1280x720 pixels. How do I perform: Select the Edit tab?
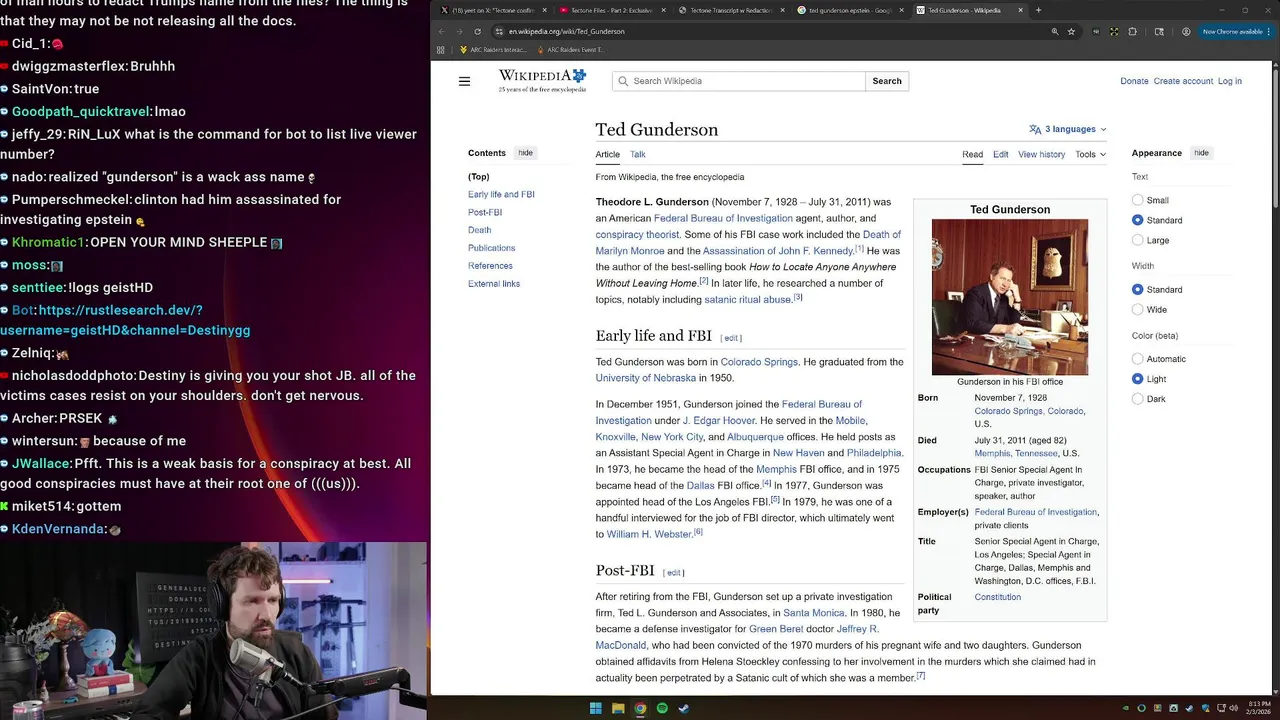1001,154
